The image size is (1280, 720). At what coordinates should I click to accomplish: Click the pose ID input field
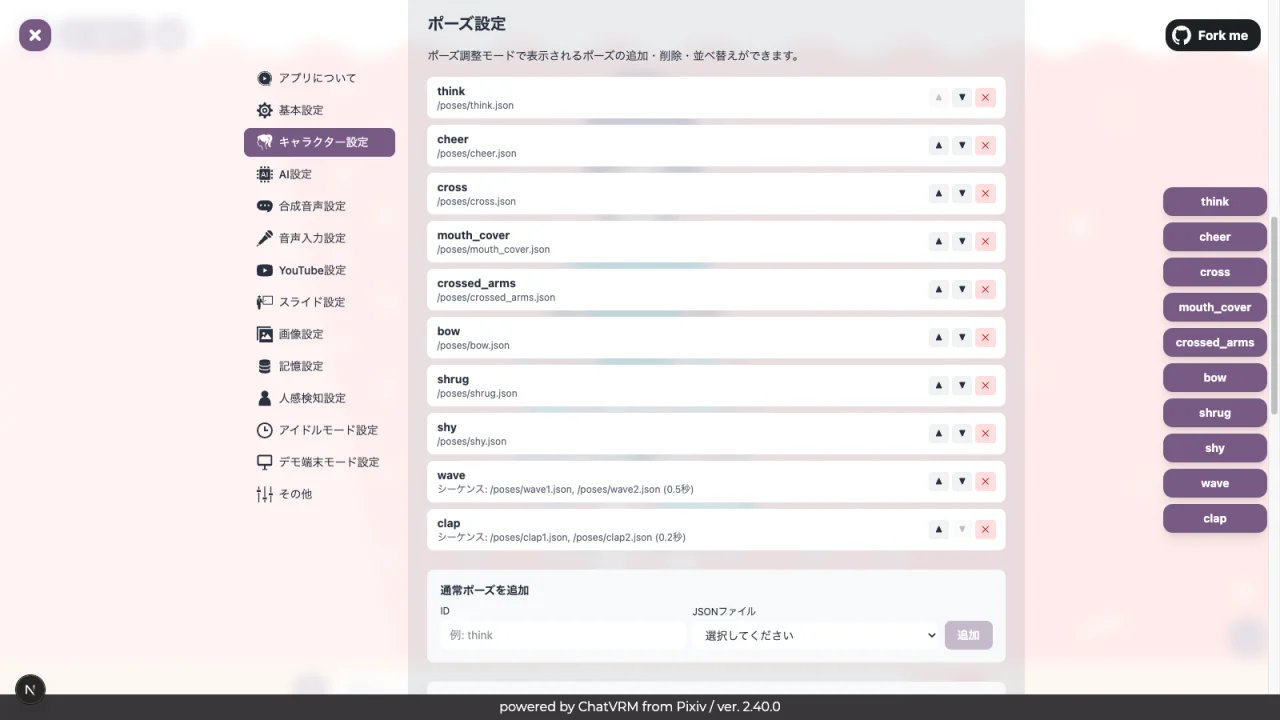(561, 635)
